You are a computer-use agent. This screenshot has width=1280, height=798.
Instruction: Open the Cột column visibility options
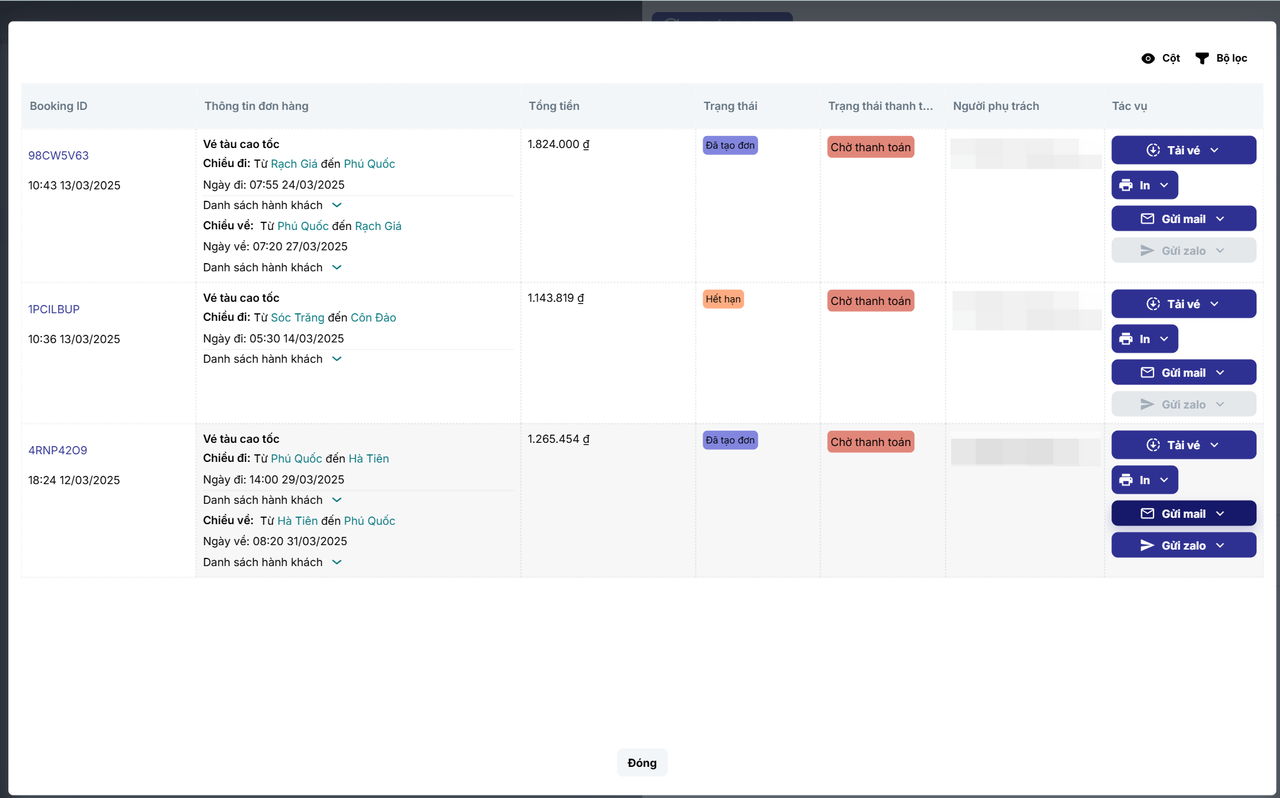(x=1160, y=58)
